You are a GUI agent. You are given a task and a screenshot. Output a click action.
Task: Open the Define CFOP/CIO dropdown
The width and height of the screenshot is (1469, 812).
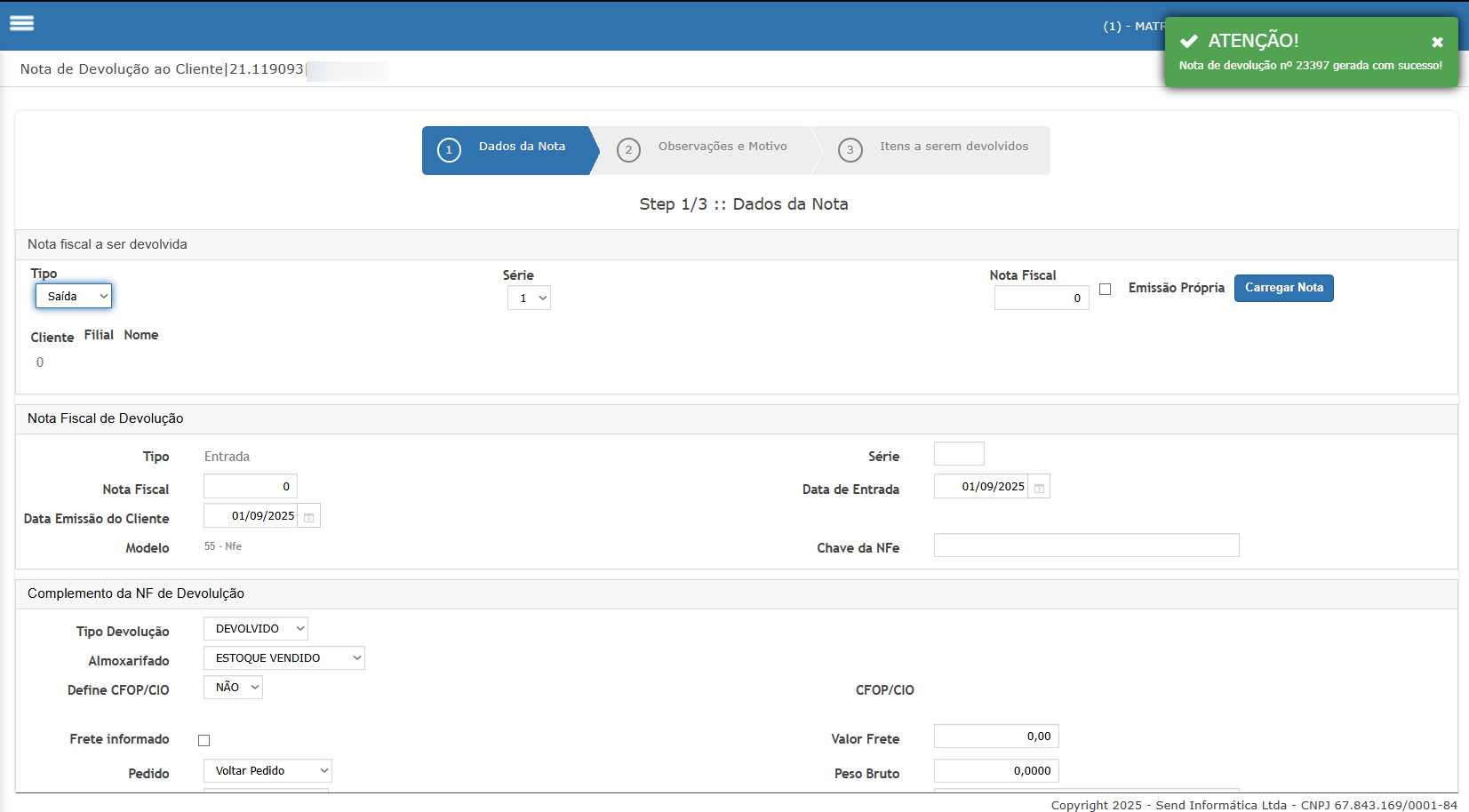pyautogui.click(x=233, y=688)
